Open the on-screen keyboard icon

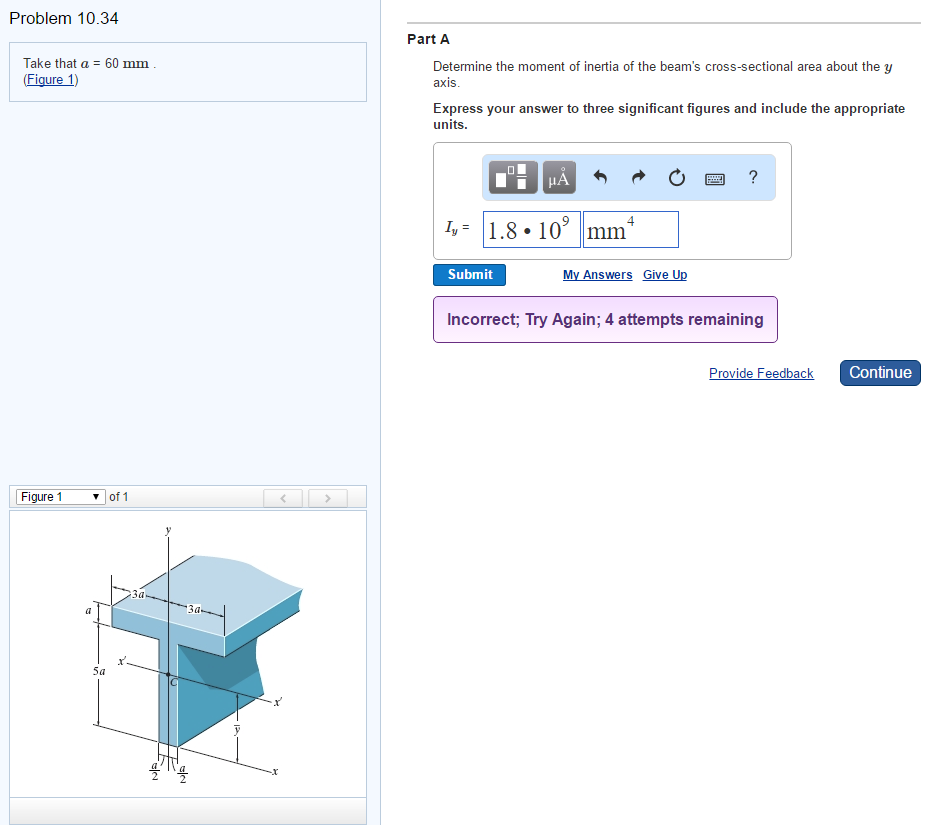pos(714,177)
